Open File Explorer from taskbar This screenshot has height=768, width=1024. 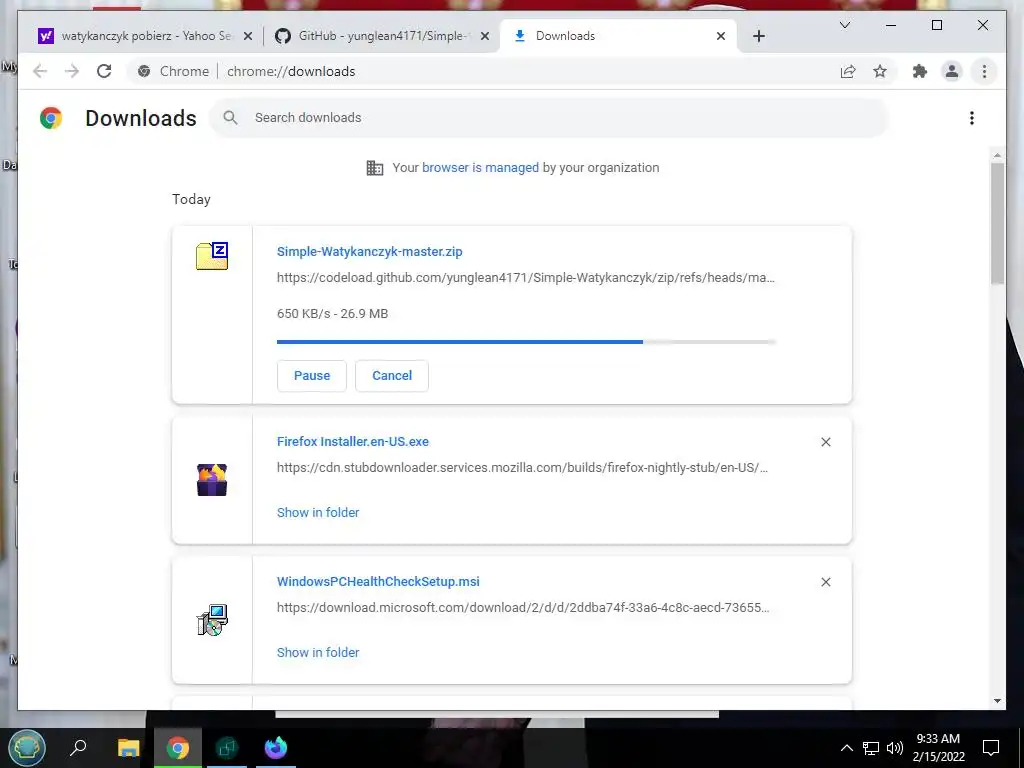click(128, 748)
